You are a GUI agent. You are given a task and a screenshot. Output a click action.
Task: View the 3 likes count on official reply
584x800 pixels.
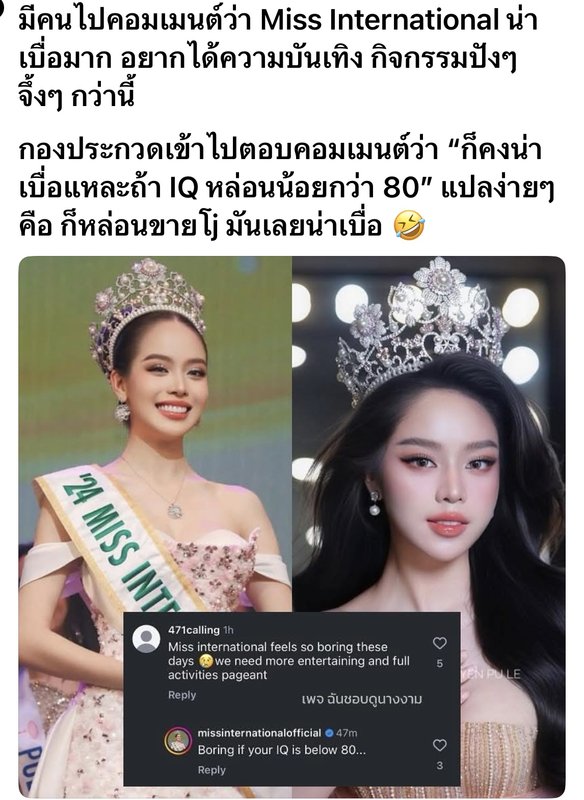pos(440,765)
